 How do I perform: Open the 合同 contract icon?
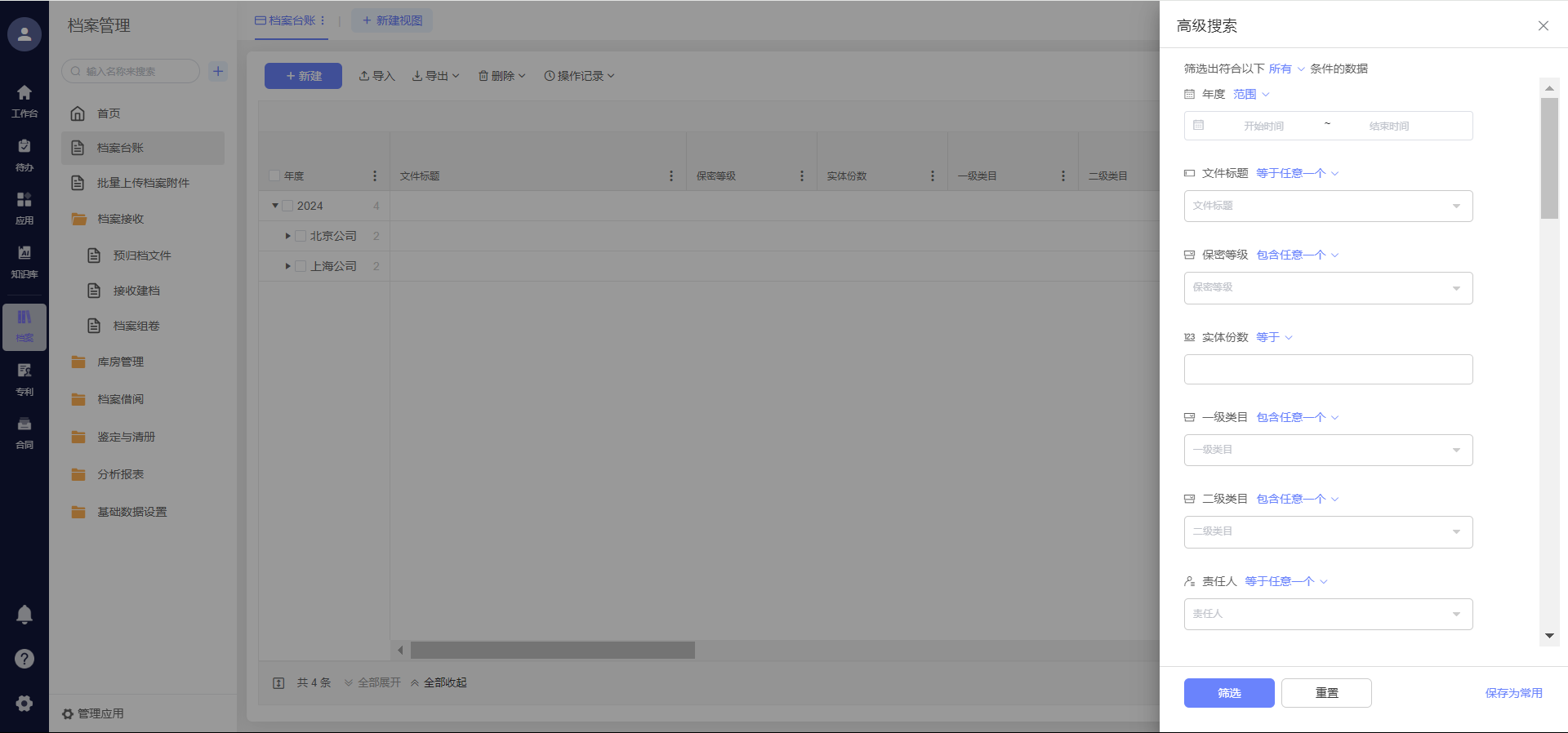coord(24,433)
